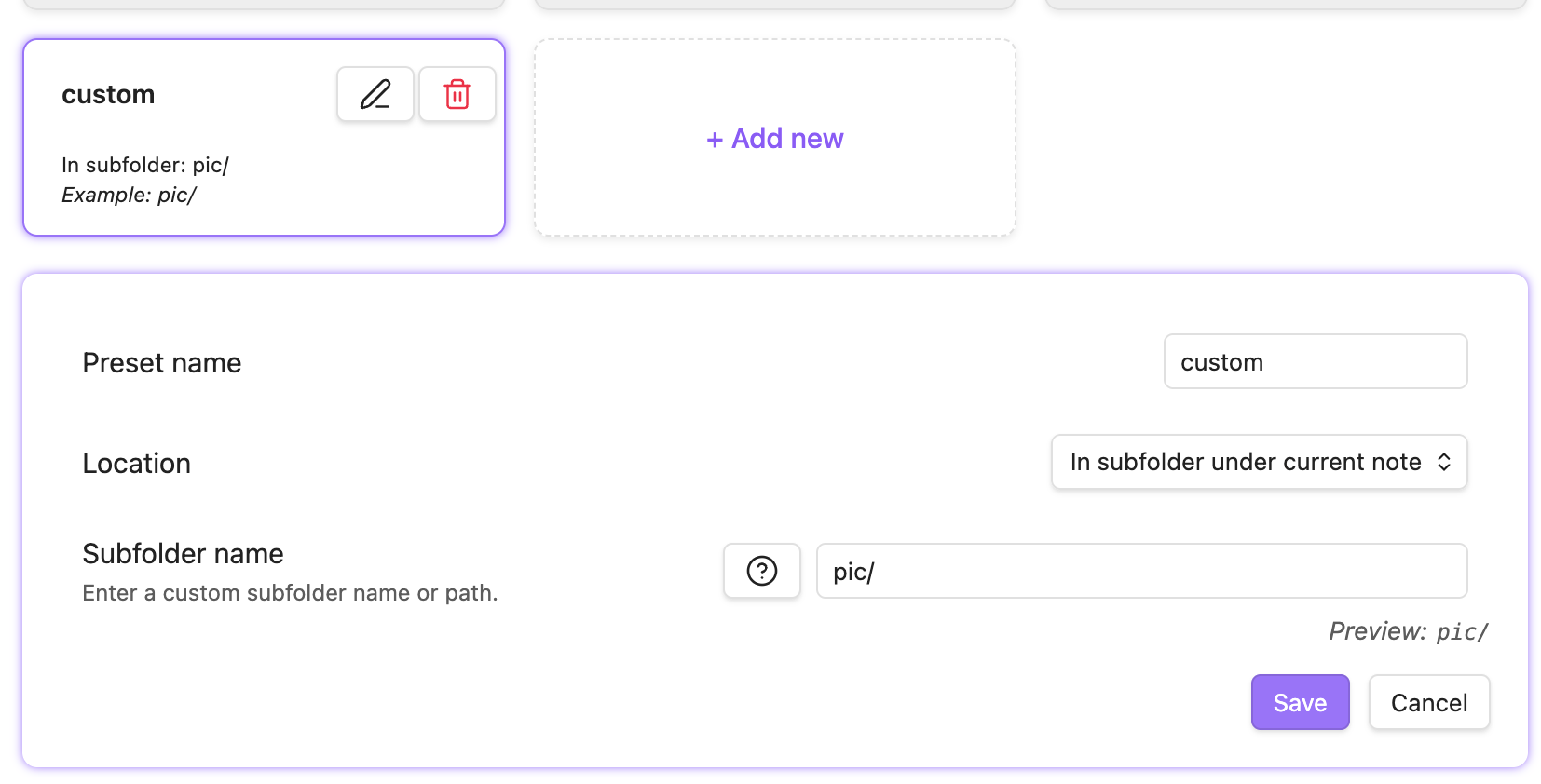Click "In subfolder: pic/" text on card
Viewport: 1541px width, 784px height.
[x=145, y=165]
